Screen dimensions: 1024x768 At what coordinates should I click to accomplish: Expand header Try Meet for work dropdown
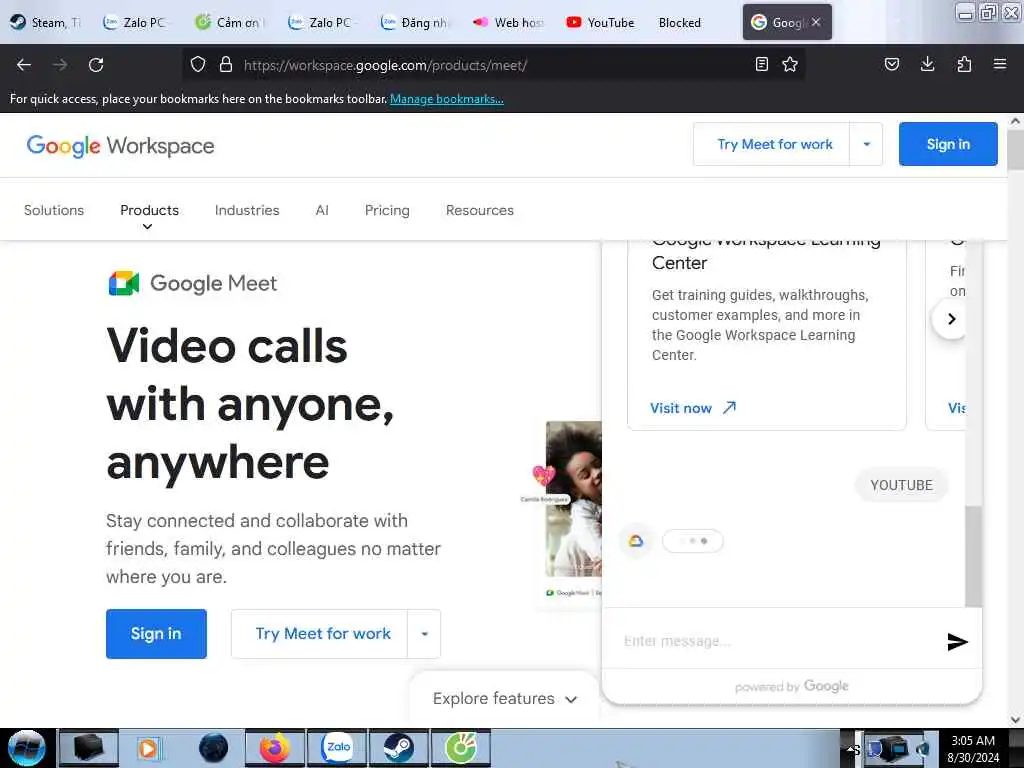tap(867, 144)
